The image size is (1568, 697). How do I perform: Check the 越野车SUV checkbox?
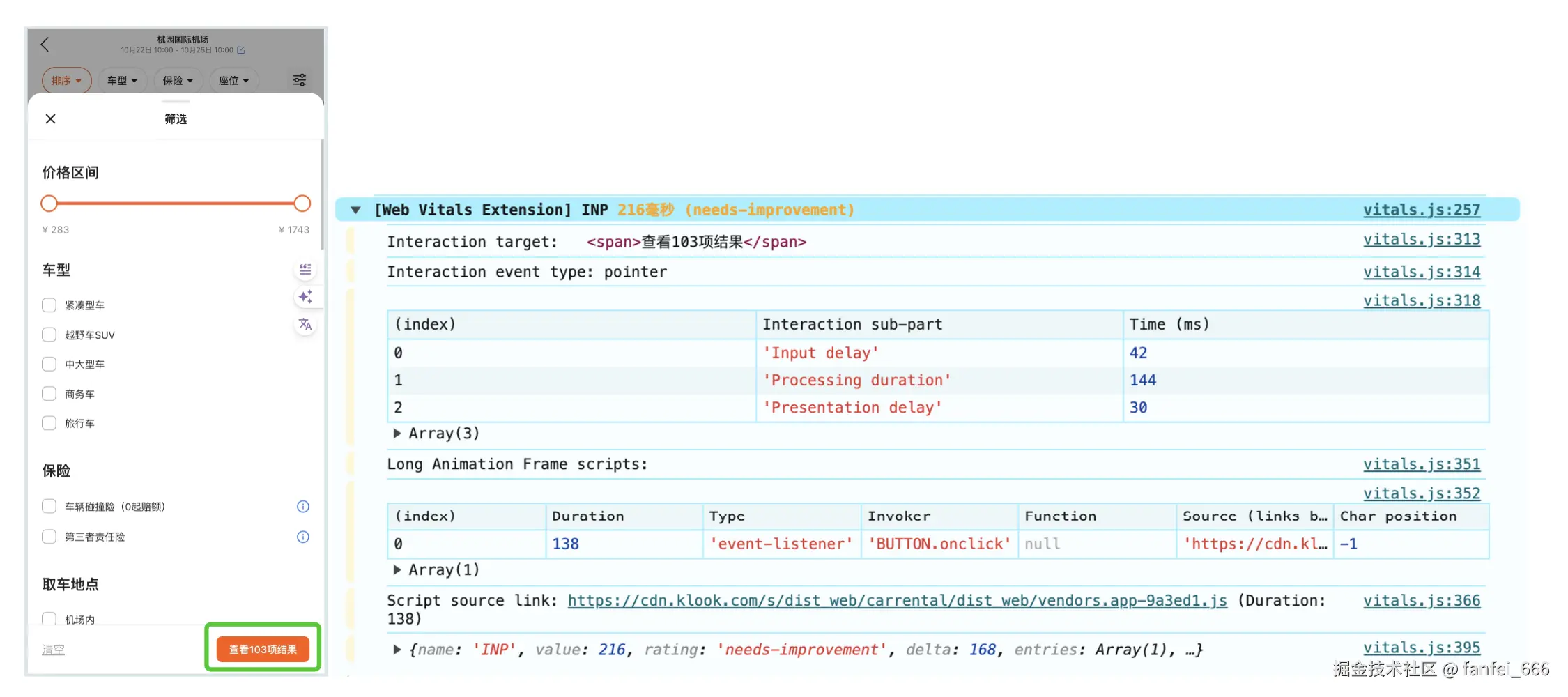click(49, 335)
